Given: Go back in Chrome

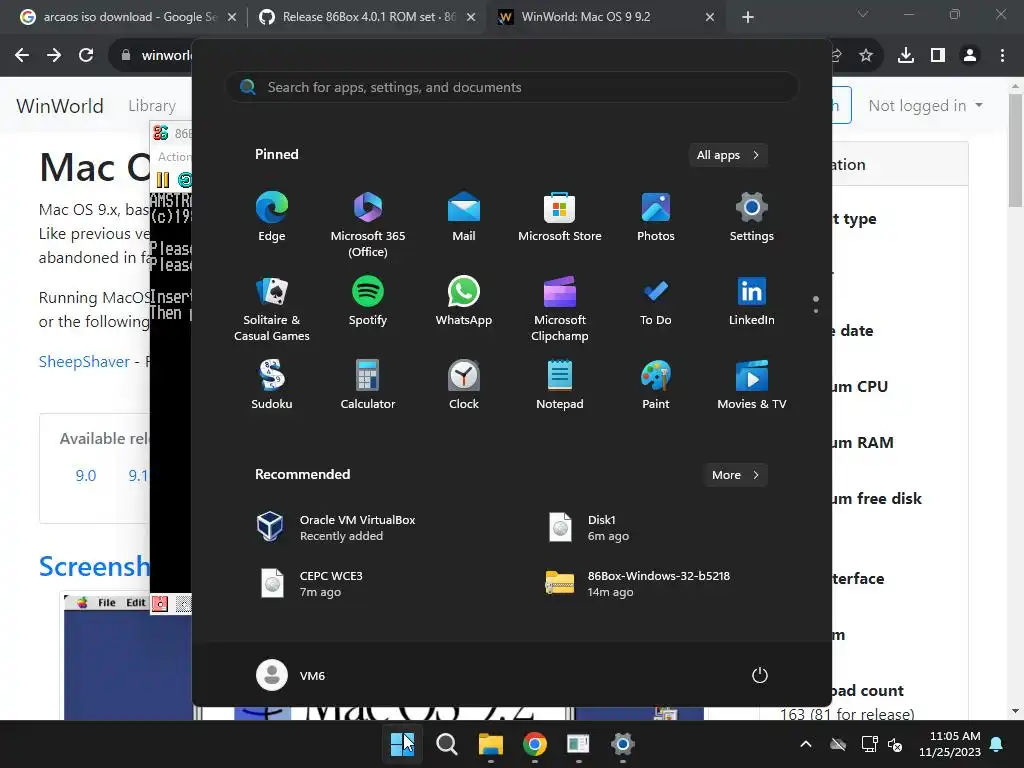Looking at the screenshot, I should pyautogui.click(x=22, y=56).
